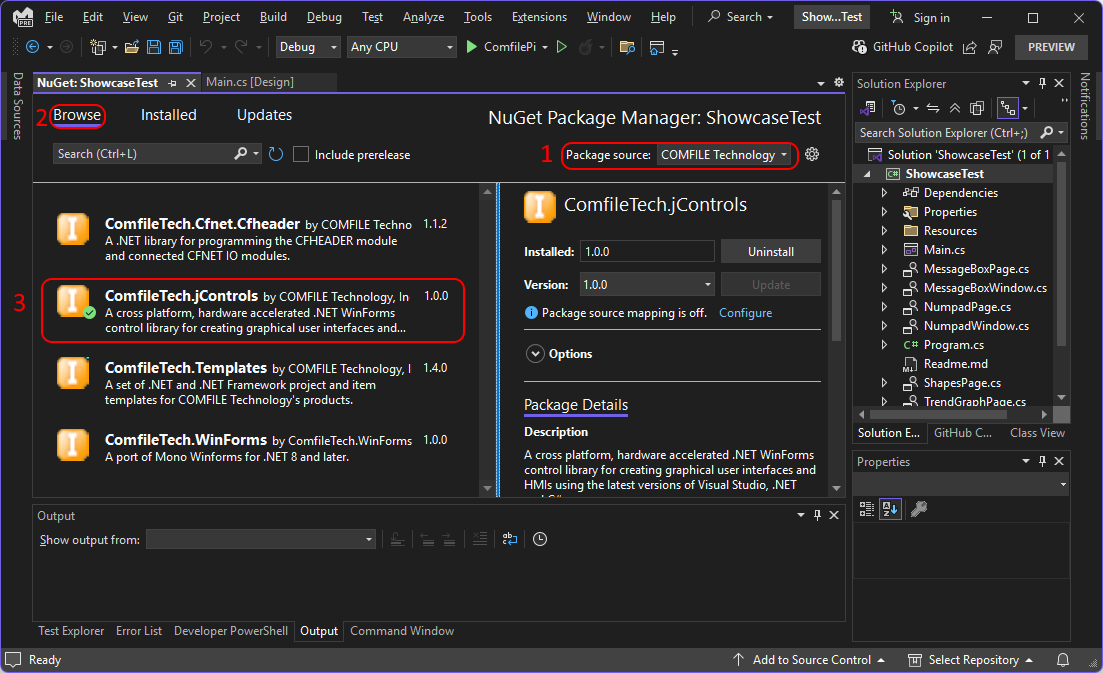Expand the Options section
This screenshot has height=673, width=1103.
[x=535, y=354]
